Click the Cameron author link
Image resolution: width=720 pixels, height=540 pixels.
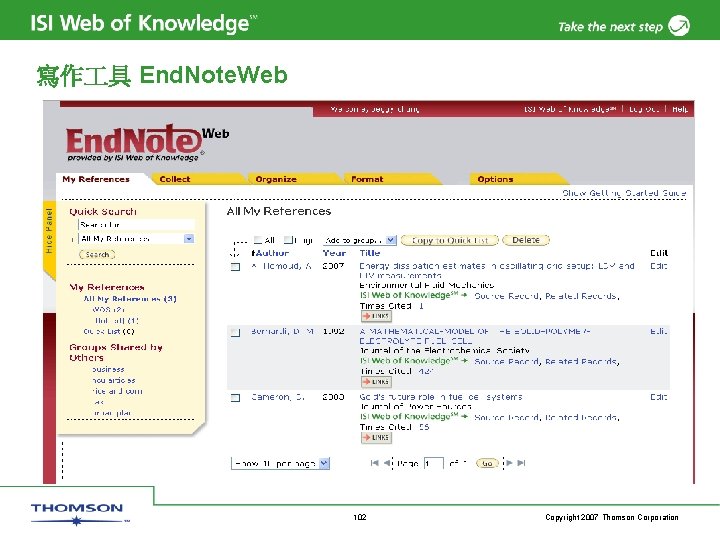[277, 397]
